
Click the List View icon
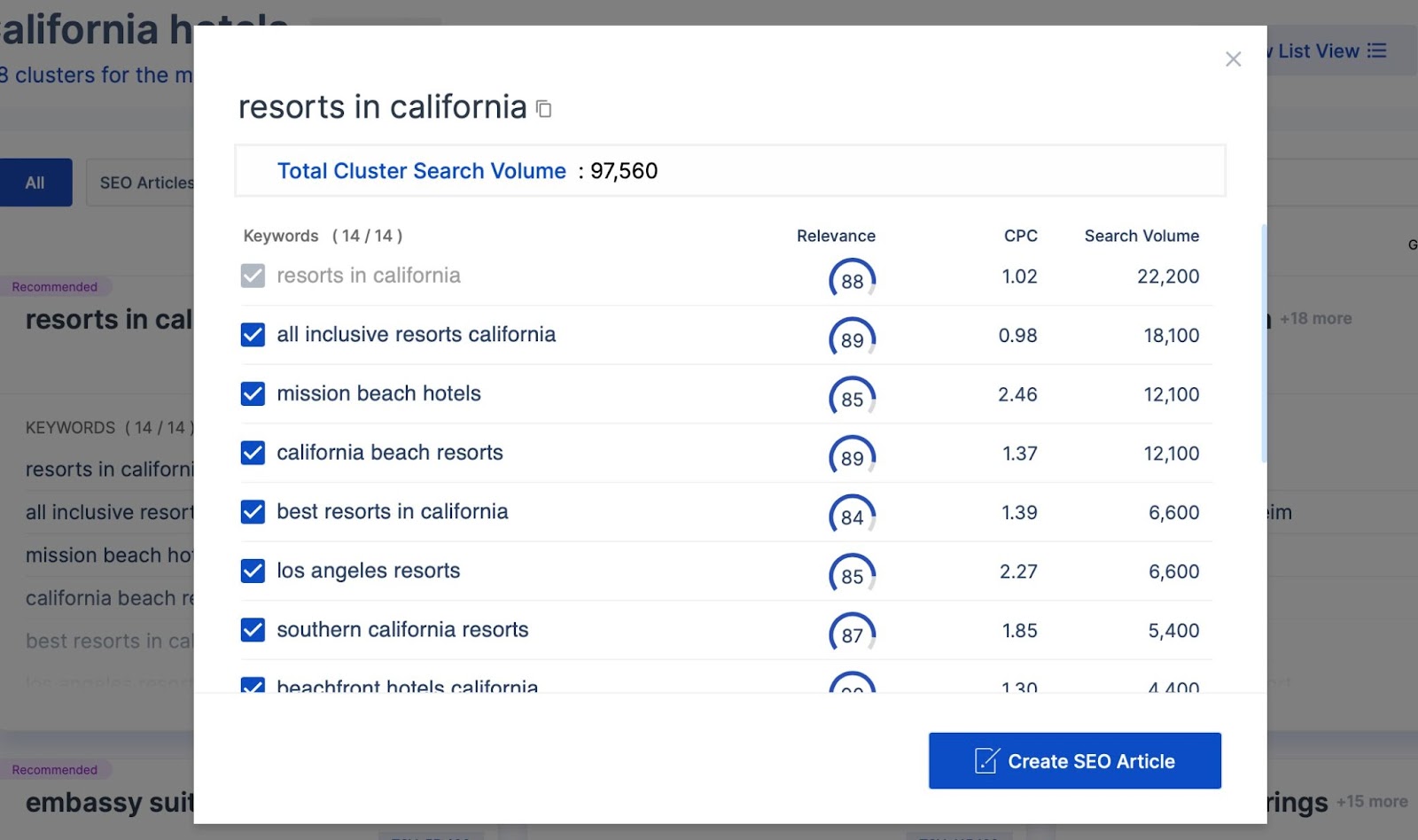click(x=1376, y=51)
